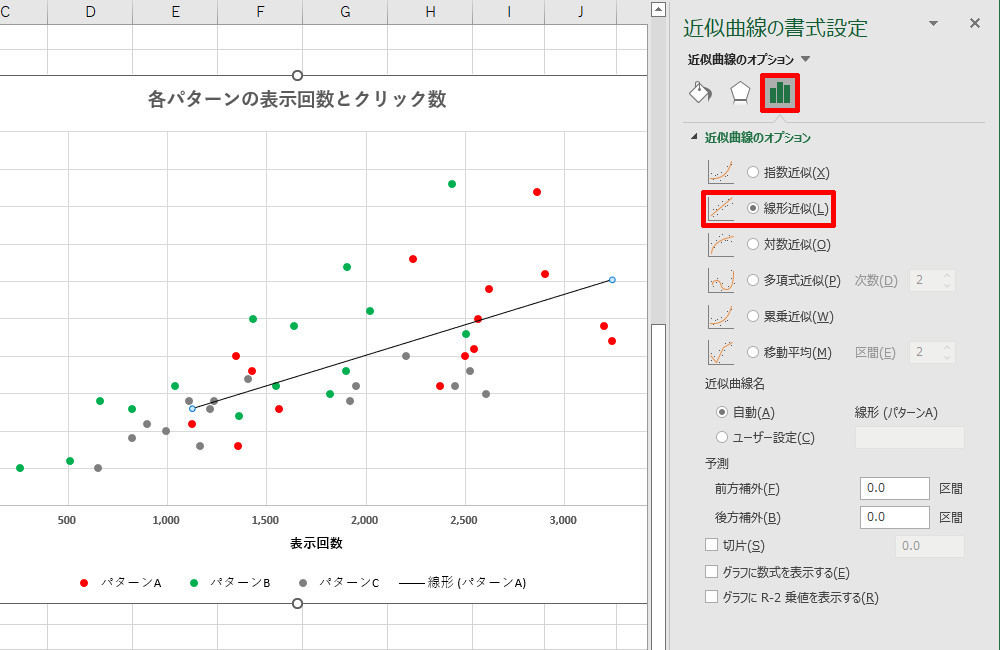Select column F header

point(260,11)
